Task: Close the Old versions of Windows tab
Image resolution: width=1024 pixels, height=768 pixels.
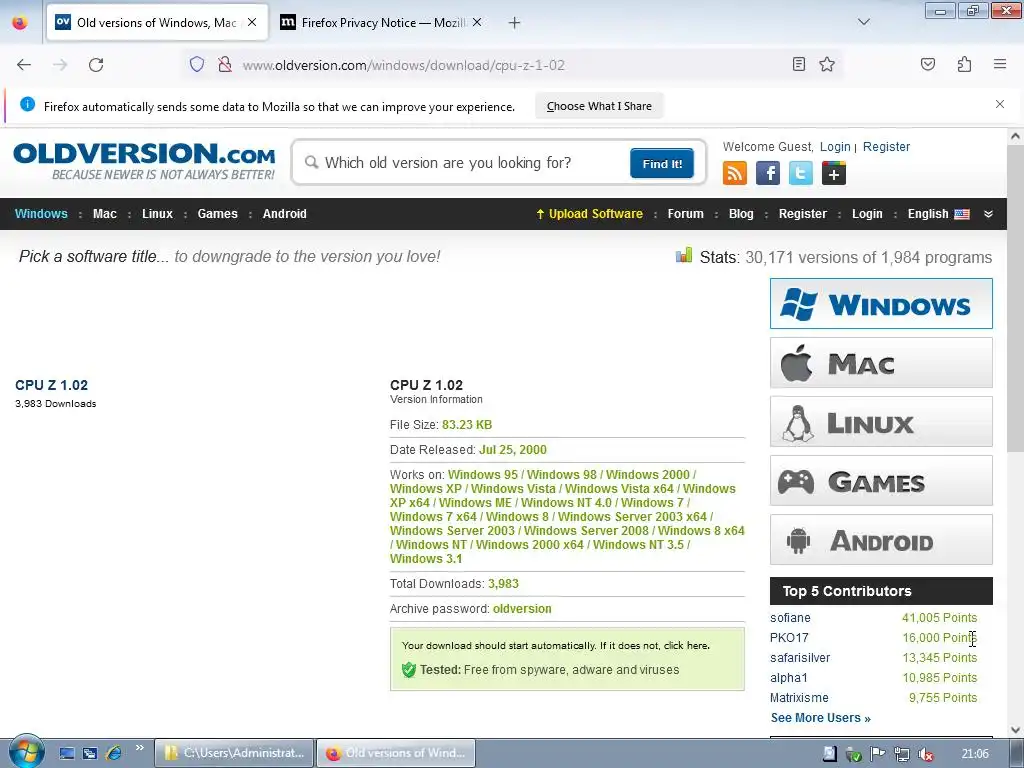Action: click(252, 22)
